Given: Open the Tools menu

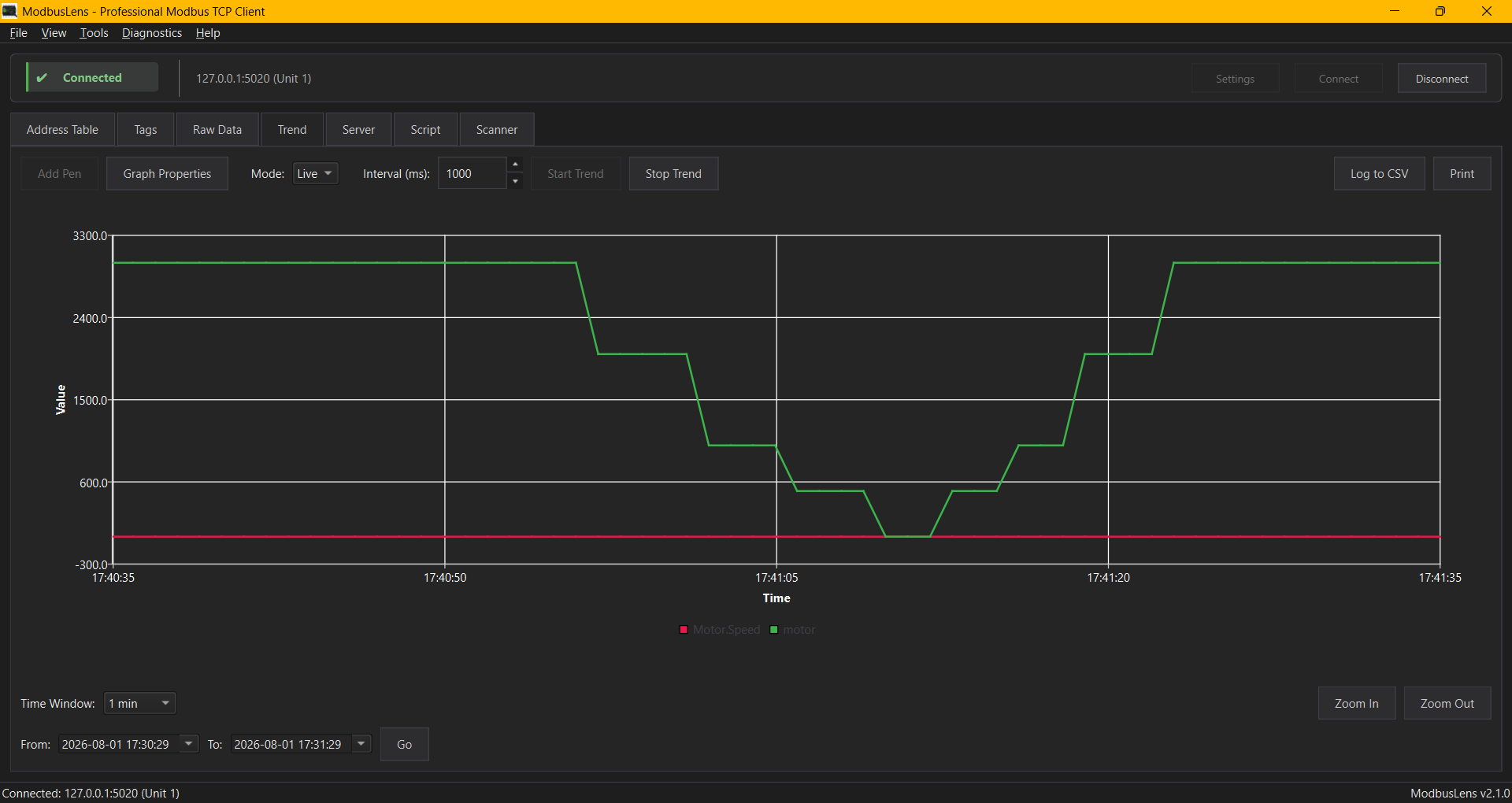Looking at the screenshot, I should [94, 33].
